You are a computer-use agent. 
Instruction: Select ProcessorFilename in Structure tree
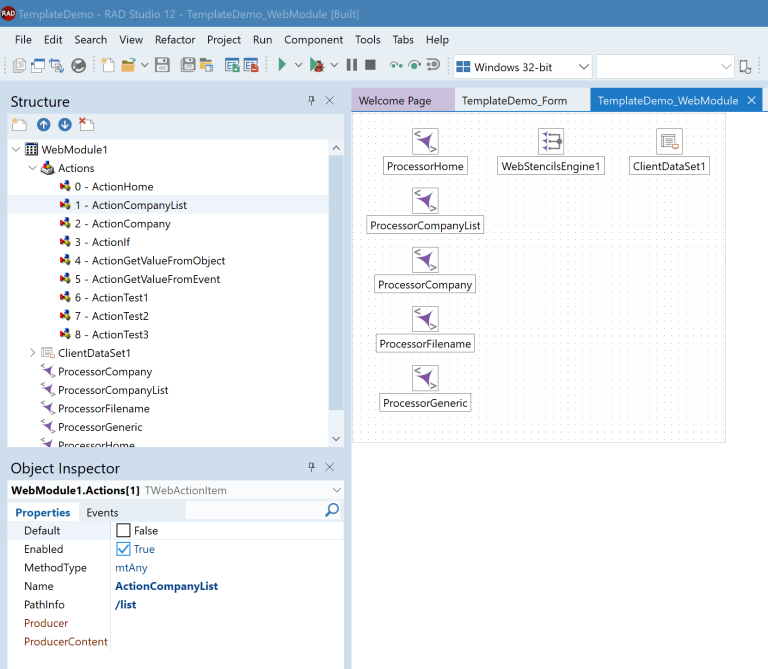point(104,408)
